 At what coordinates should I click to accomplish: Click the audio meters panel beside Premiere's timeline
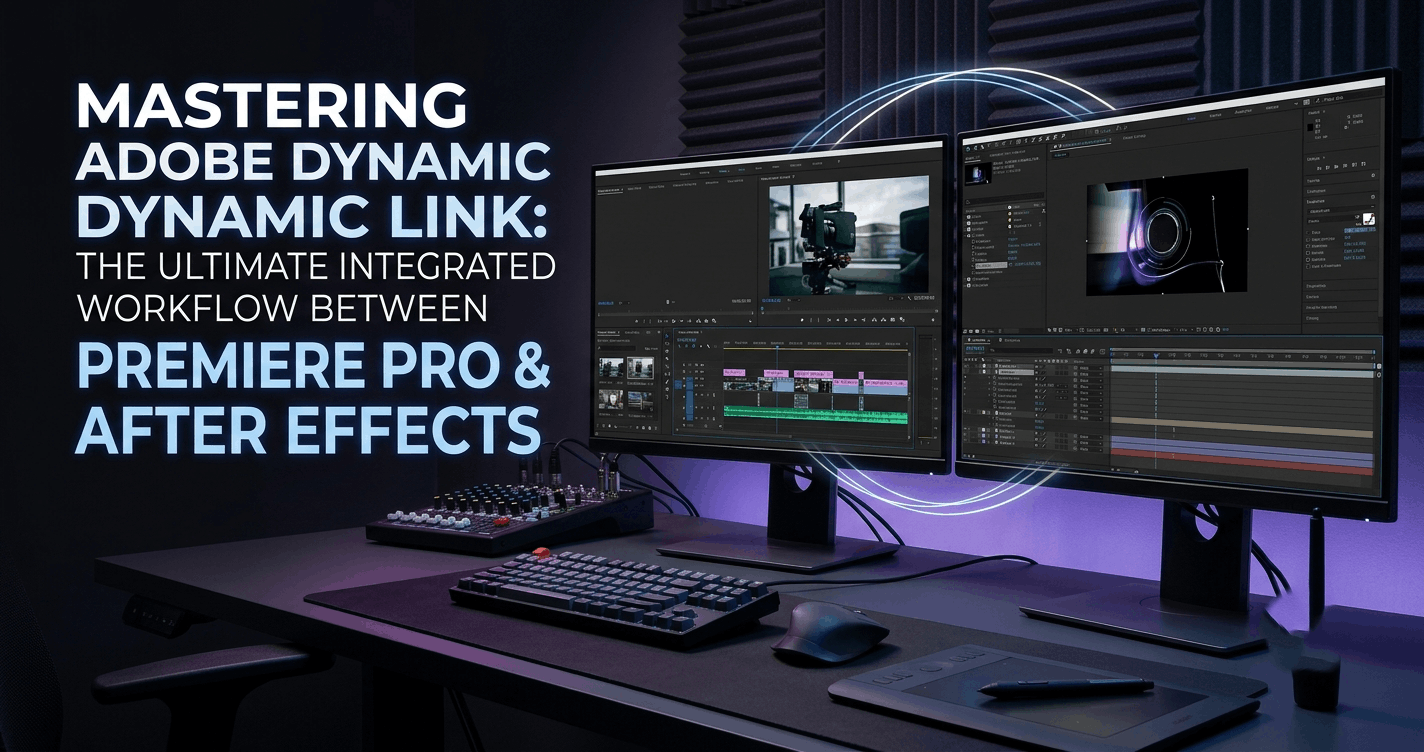[925, 388]
